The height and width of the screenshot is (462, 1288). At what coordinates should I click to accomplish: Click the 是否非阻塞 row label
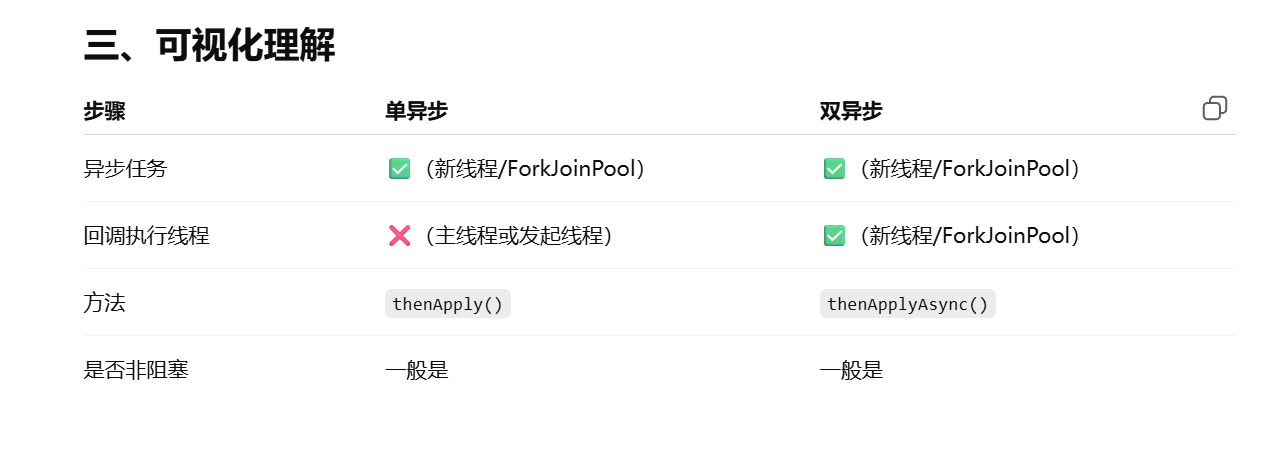click(136, 370)
